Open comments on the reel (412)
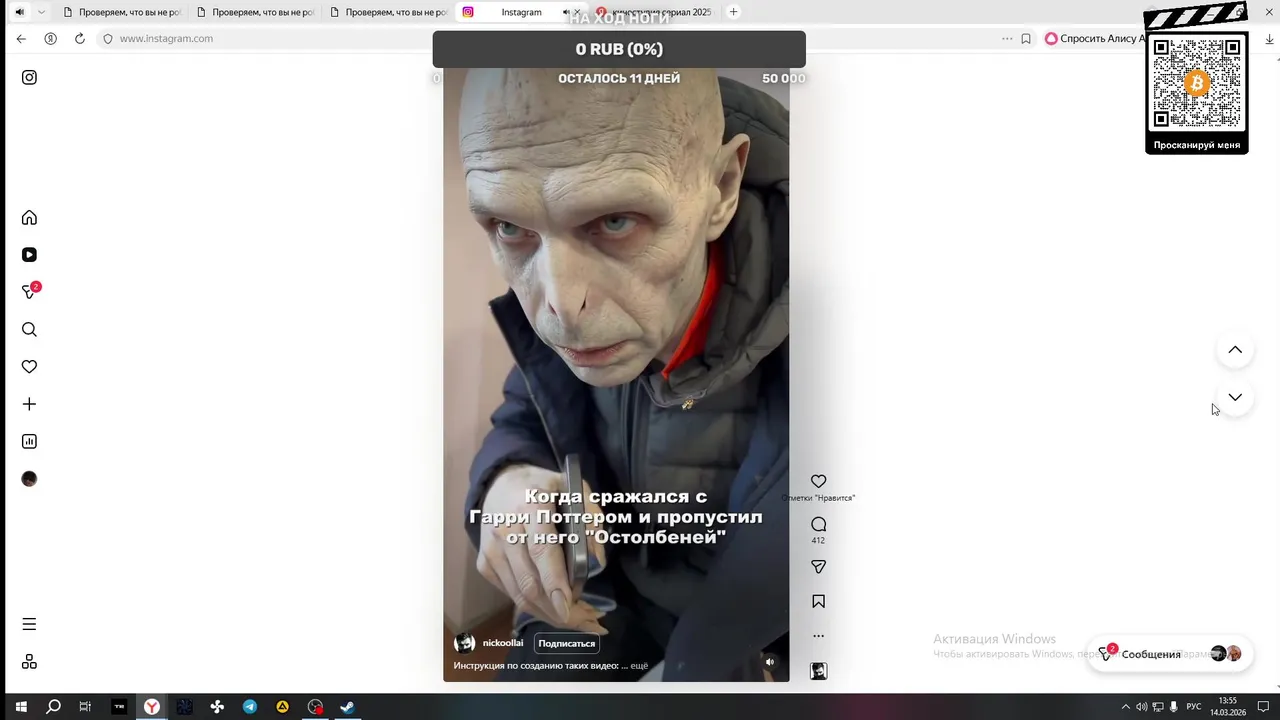 [x=818, y=525]
